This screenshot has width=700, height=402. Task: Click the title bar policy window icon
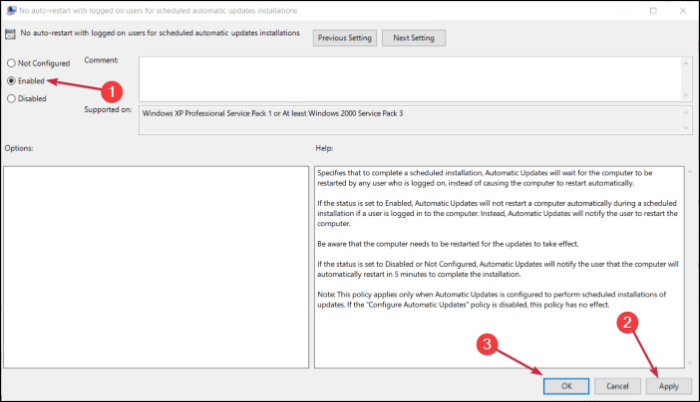11,10
